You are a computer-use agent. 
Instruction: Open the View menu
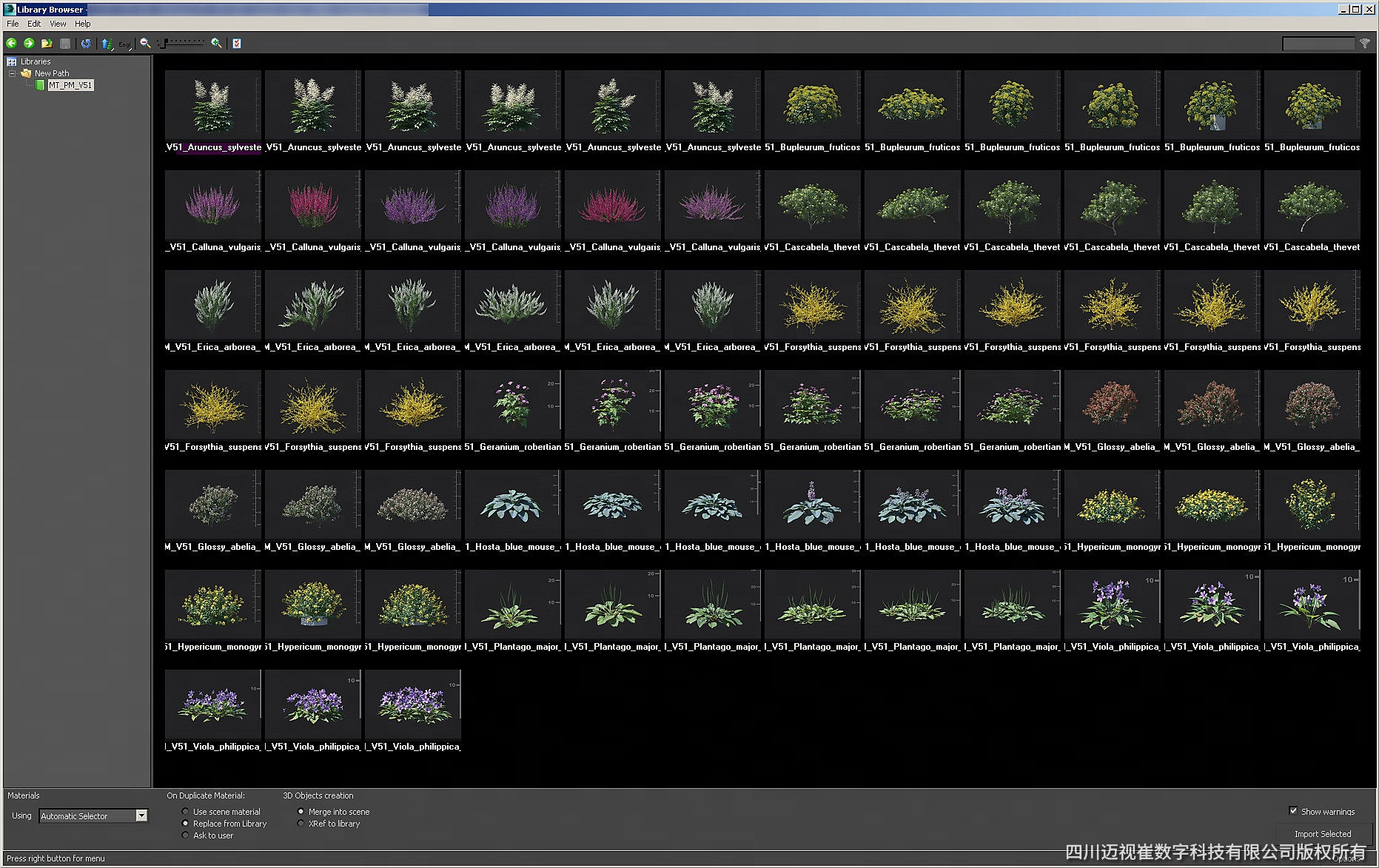coord(57,23)
